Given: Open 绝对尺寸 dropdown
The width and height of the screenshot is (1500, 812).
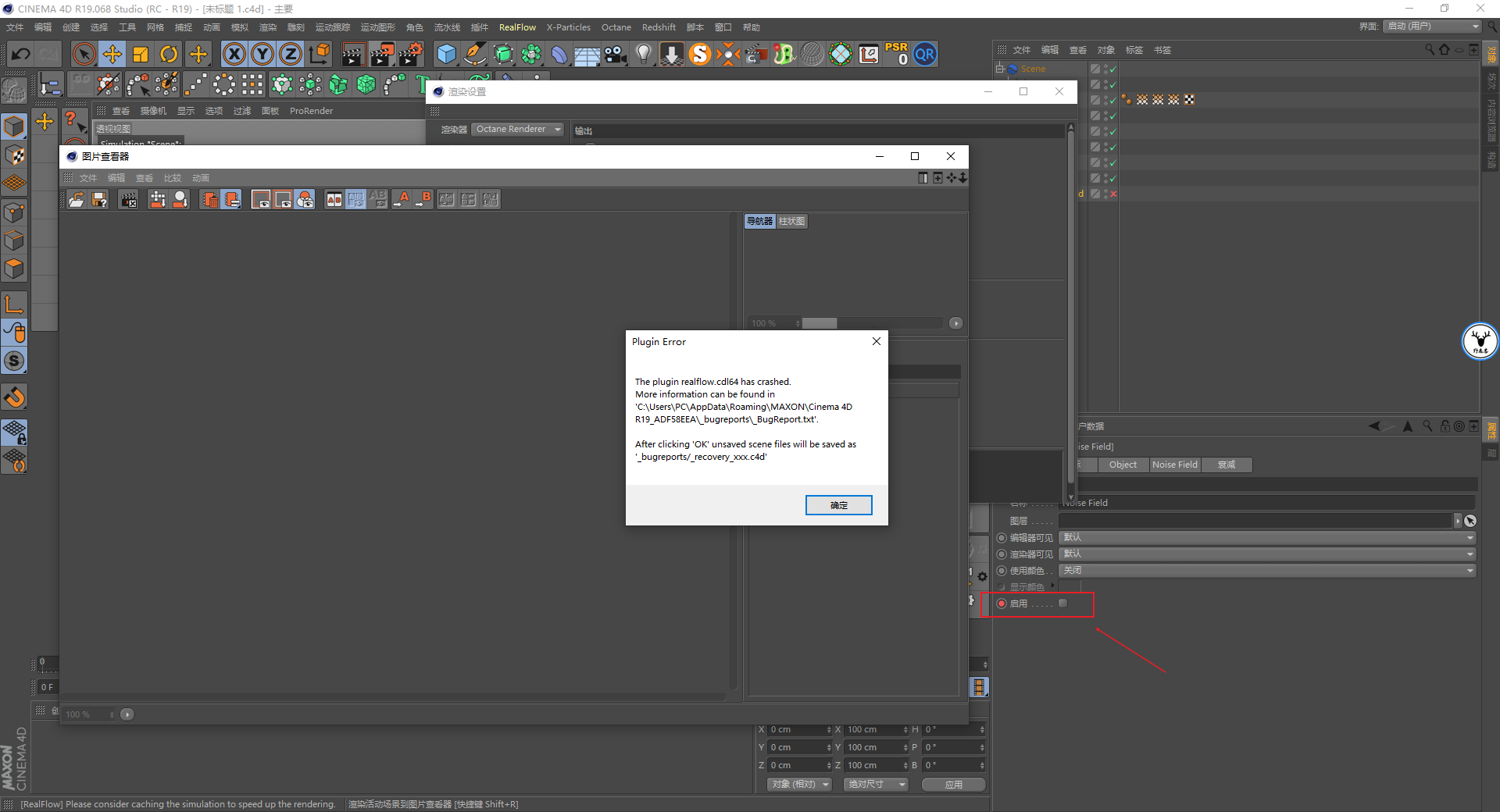Looking at the screenshot, I should [x=876, y=785].
